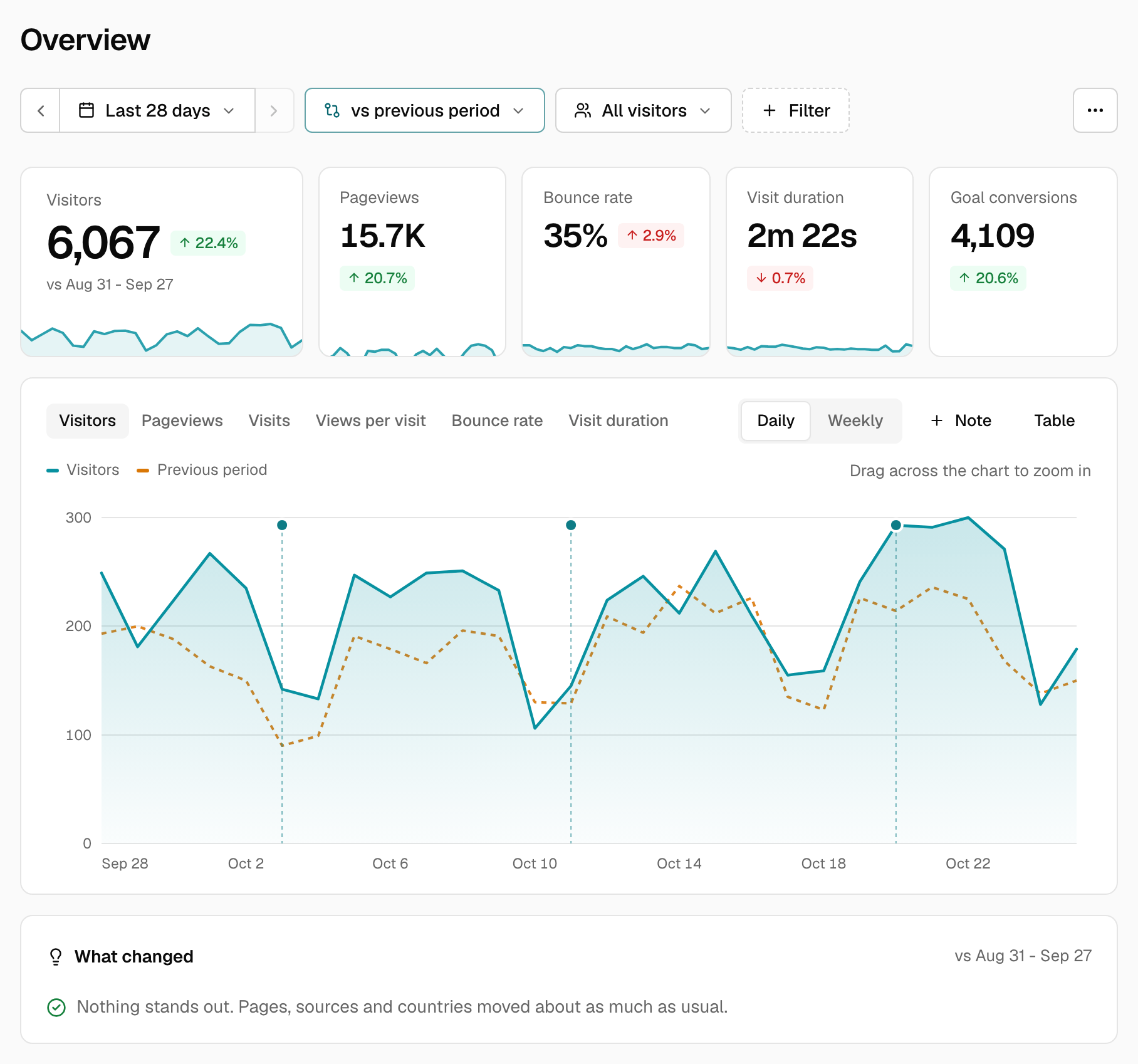Go to previous date period arrow
The image size is (1138, 1064).
(41, 111)
